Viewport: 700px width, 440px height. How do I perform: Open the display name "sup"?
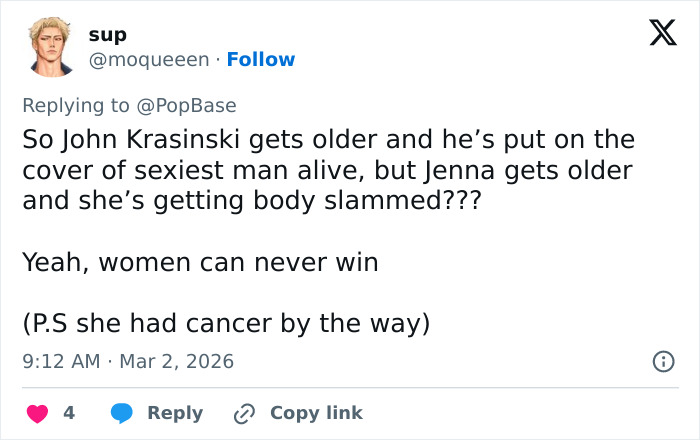107,35
